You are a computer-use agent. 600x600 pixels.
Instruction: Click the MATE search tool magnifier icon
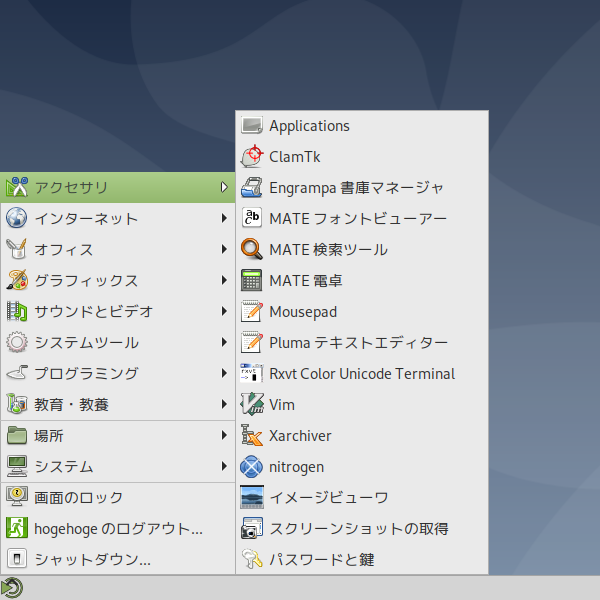pyautogui.click(x=251, y=249)
